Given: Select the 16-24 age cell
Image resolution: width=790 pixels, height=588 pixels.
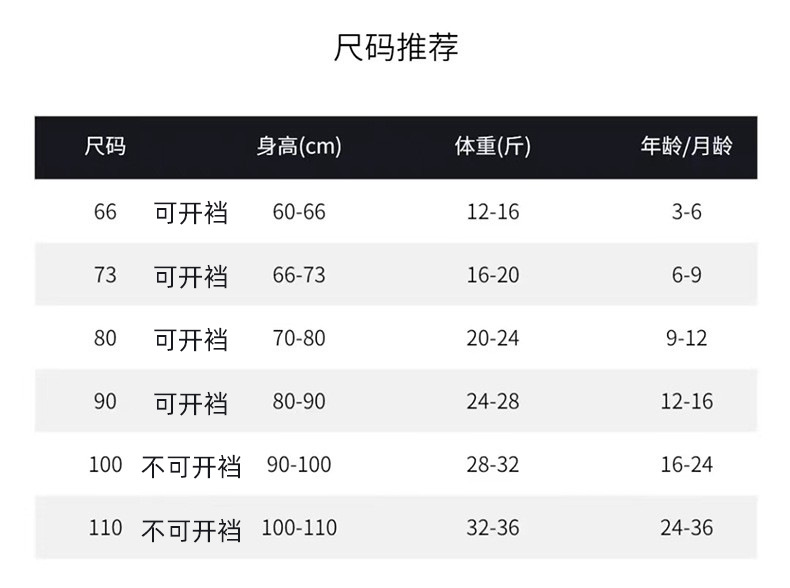Looking at the screenshot, I should pyautogui.click(x=686, y=465).
